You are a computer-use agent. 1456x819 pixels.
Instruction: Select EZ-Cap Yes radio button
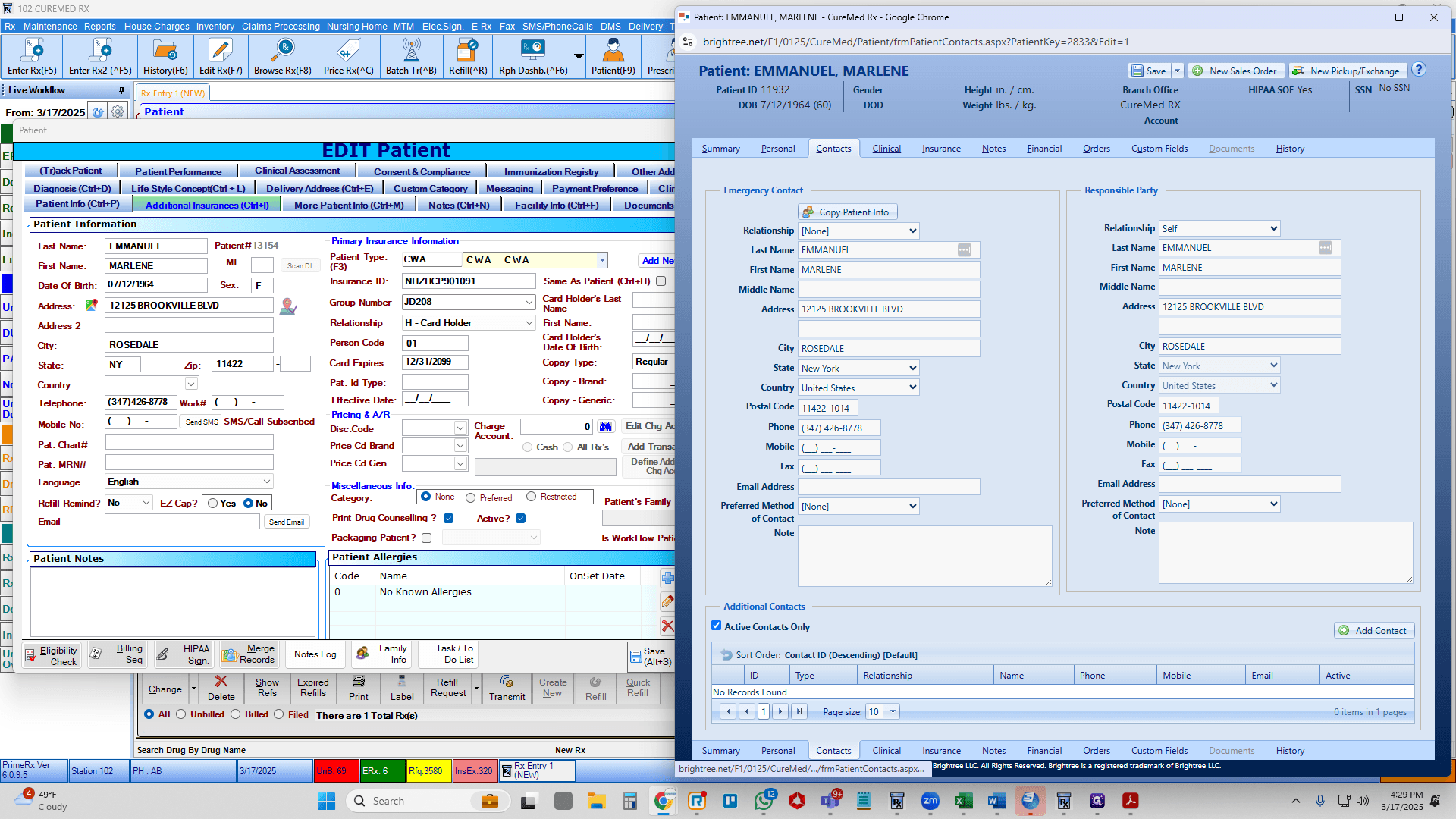(x=213, y=504)
